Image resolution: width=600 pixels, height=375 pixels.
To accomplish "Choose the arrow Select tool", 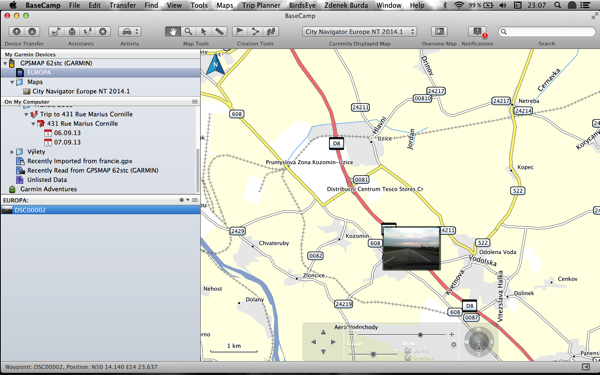I will point(204,32).
